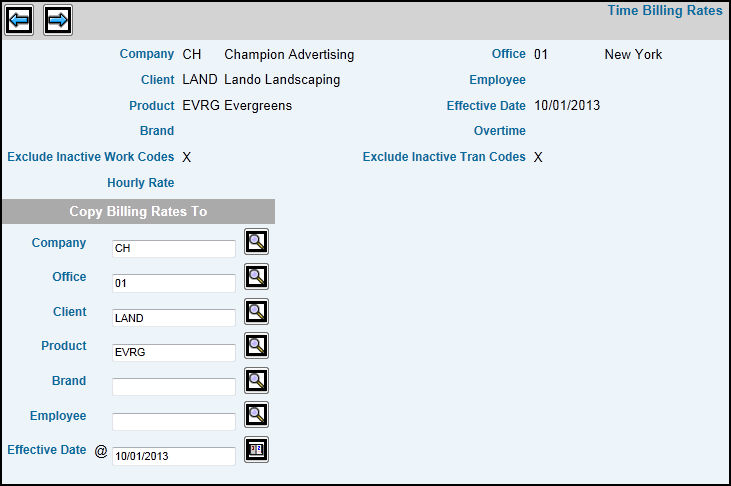Open the Office lookup magnifier
This screenshot has height=486, width=731.
coord(257,277)
